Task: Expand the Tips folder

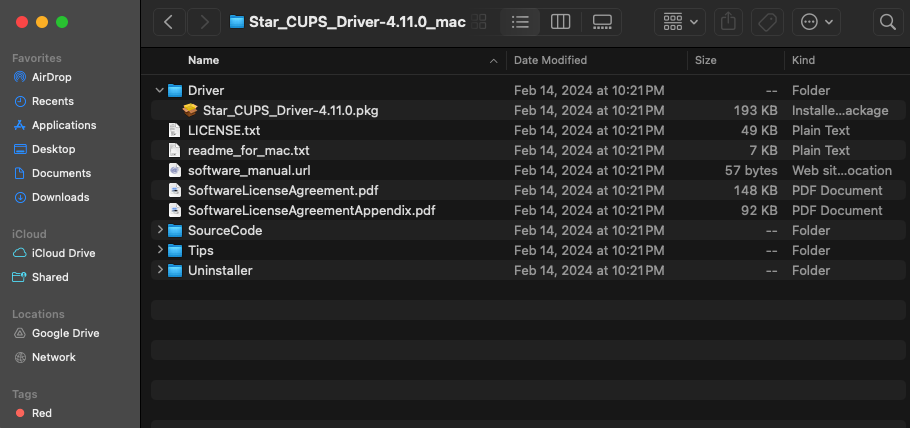Action: (x=160, y=250)
